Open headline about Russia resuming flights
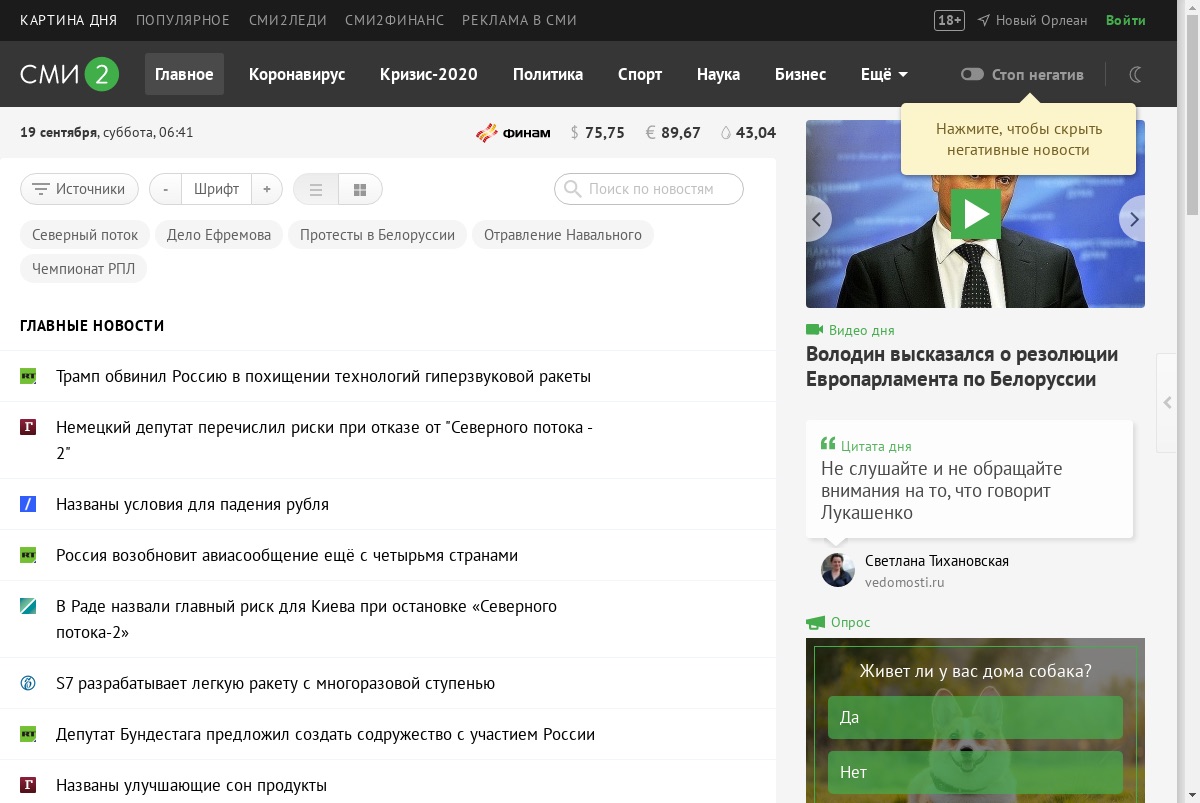The image size is (1200, 803). 287,555
